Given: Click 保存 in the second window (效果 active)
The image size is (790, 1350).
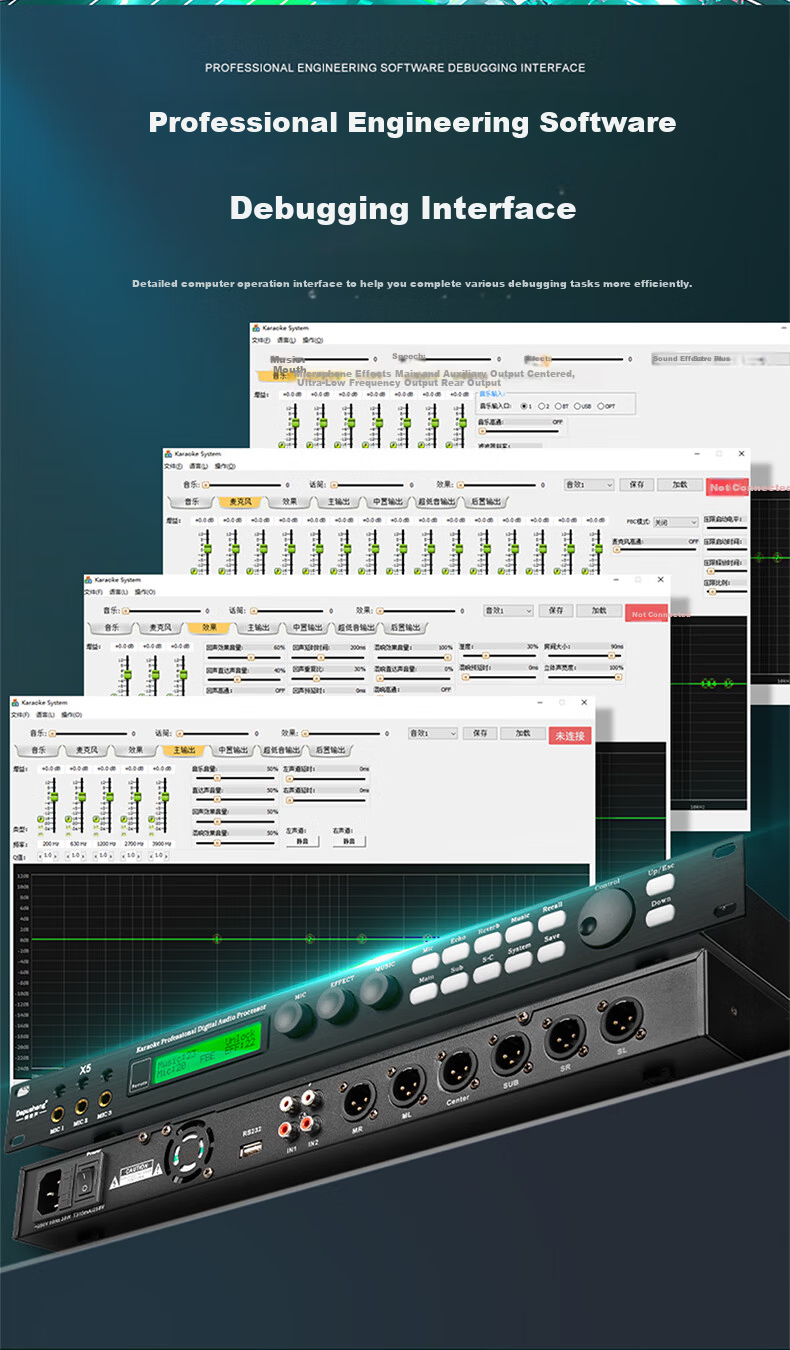Looking at the screenshot, I should click(x=556, y=610).
